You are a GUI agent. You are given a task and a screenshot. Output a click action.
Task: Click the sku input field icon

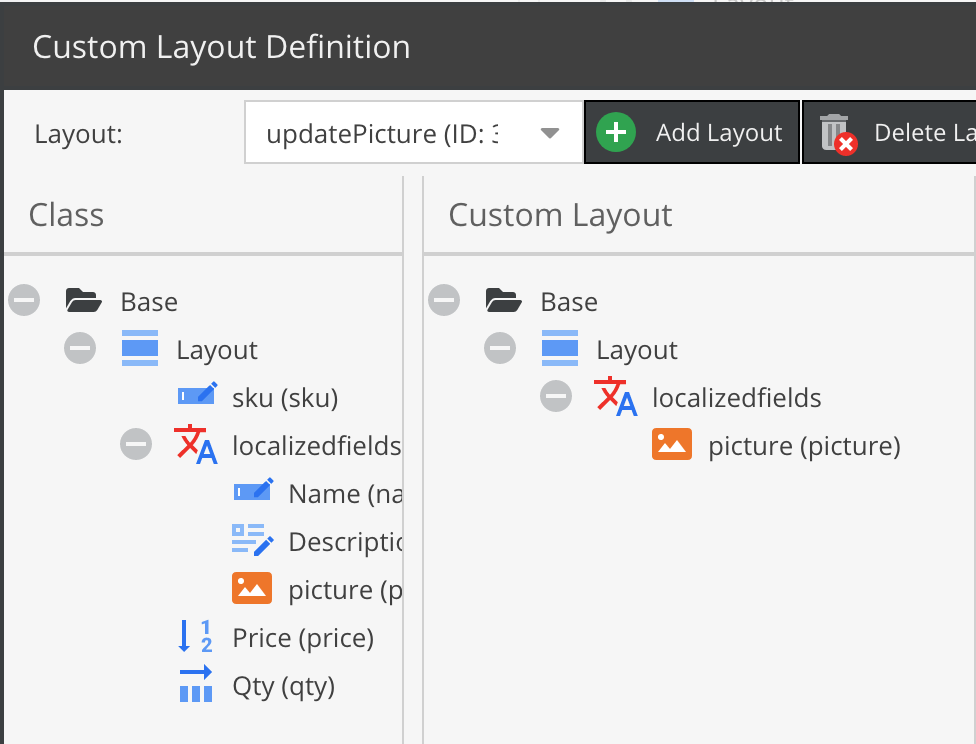point(196,397)
